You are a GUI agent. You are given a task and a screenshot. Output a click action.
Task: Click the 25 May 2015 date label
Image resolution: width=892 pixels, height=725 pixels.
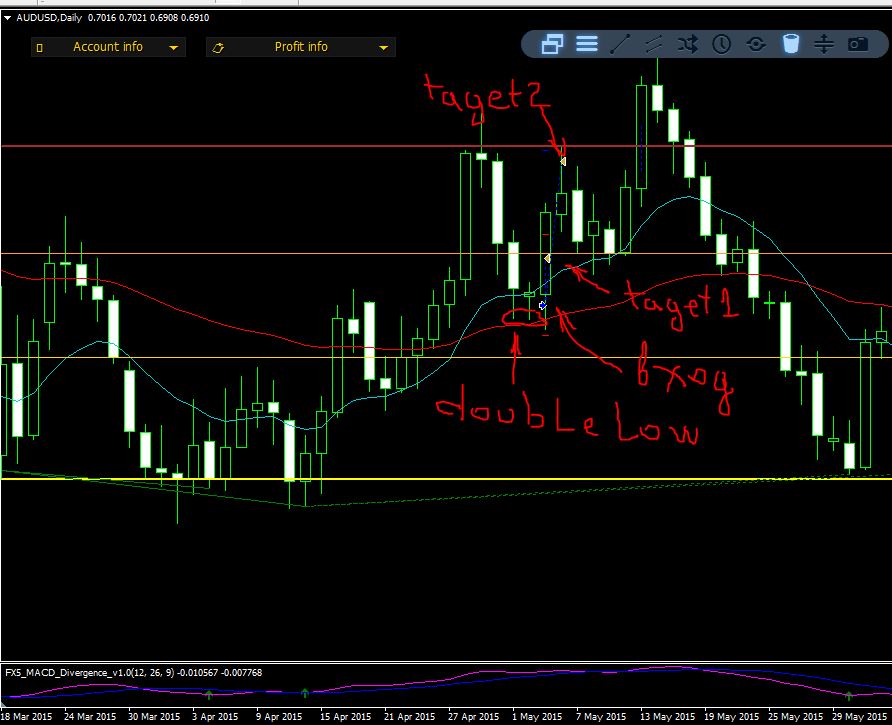[x=795, y=716]
